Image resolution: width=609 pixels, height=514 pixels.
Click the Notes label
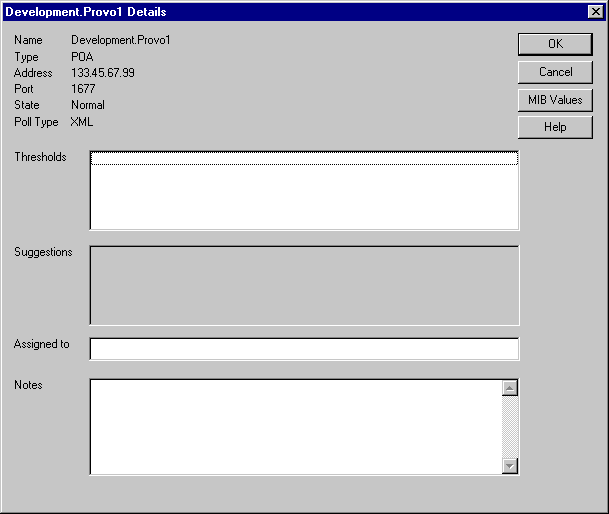click(28, 385)
